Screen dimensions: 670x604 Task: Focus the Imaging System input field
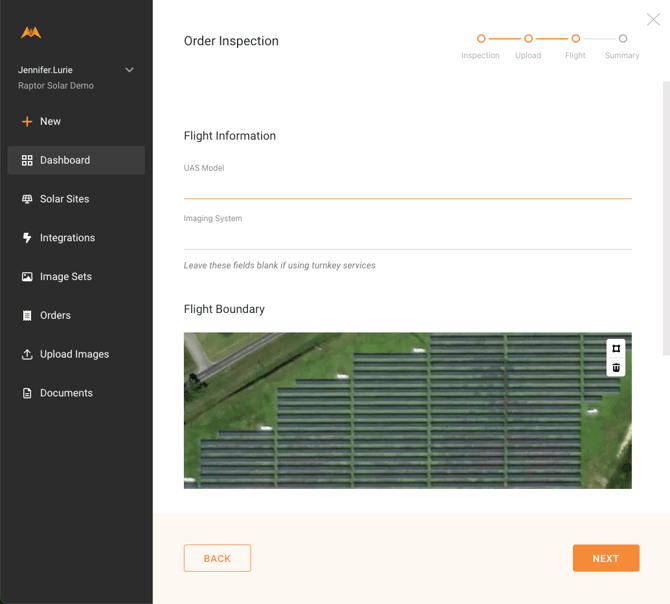(x=407, y=237)
